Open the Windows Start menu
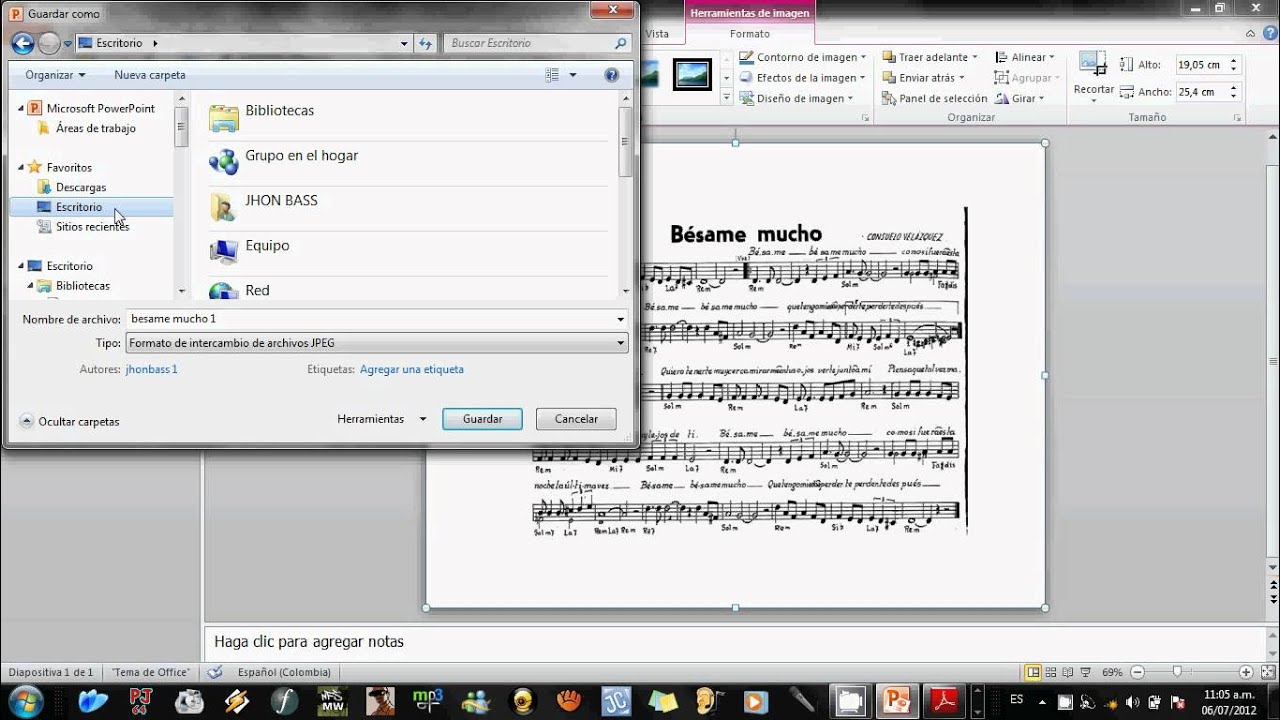Viewport: 1280px width, 720px height. (x=24, y=701)
